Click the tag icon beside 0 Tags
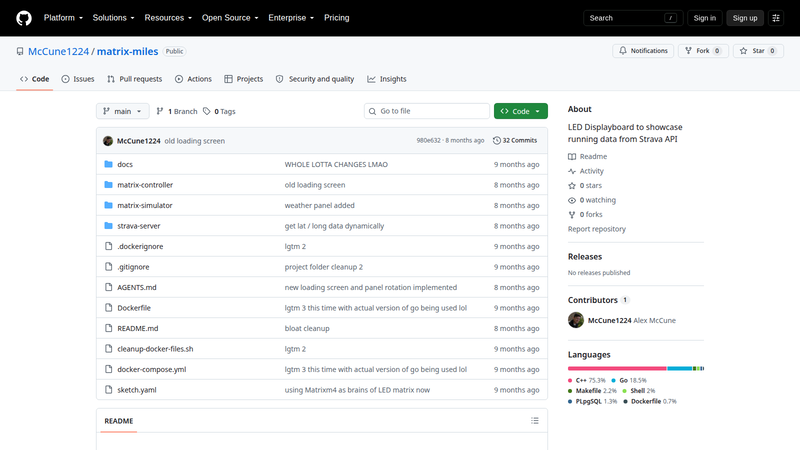 pos(207,111)
